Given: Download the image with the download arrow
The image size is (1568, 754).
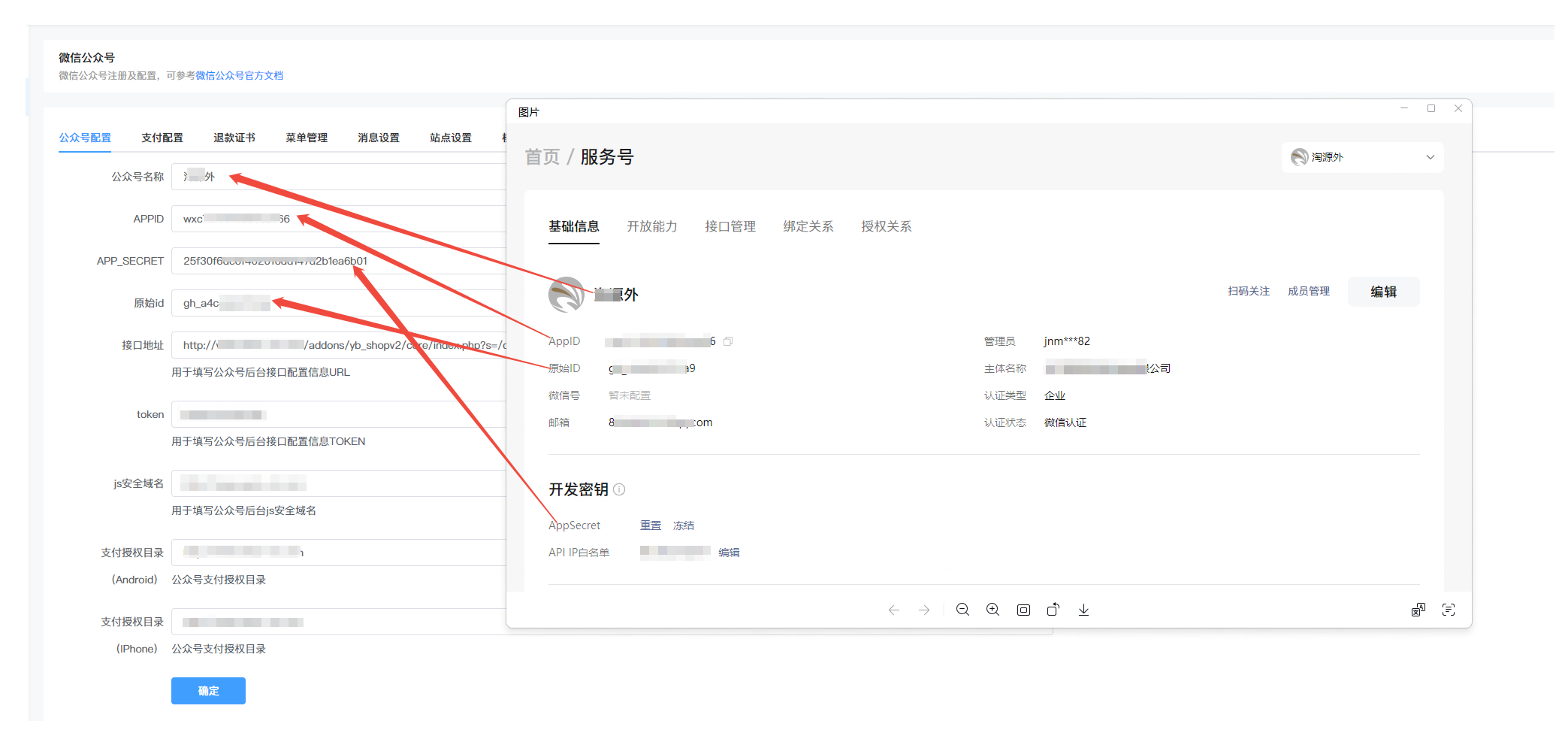Looking at the screenshot, I should point(1083,610).
